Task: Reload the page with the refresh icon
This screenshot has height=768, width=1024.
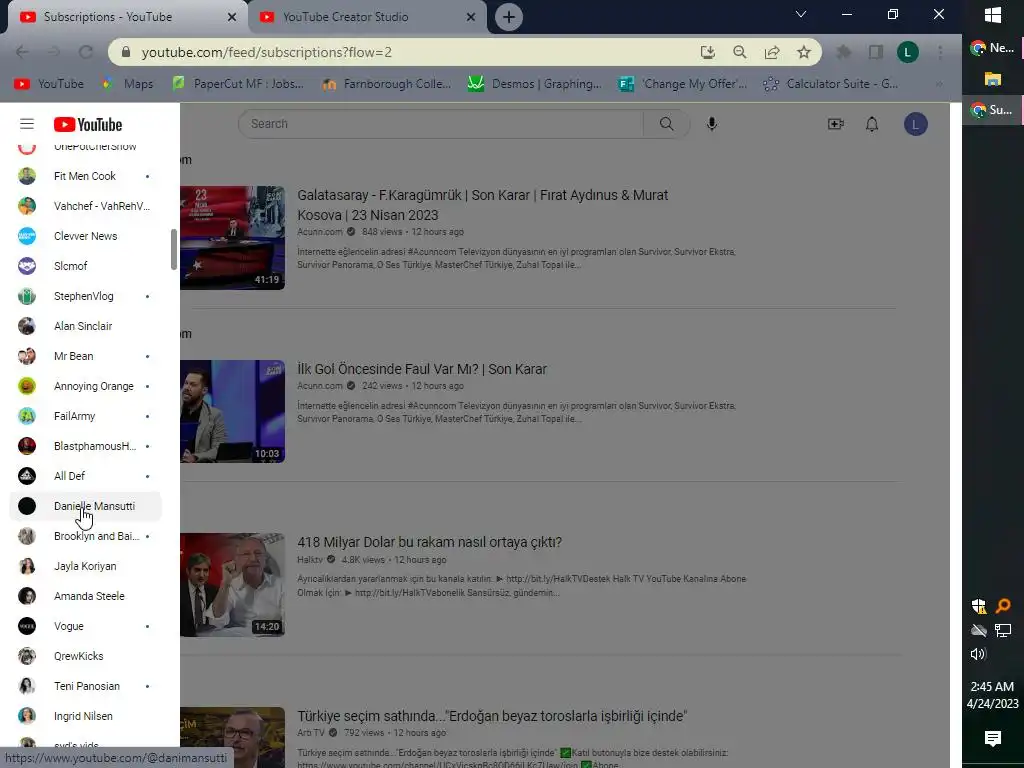Action: pos(86,52)
